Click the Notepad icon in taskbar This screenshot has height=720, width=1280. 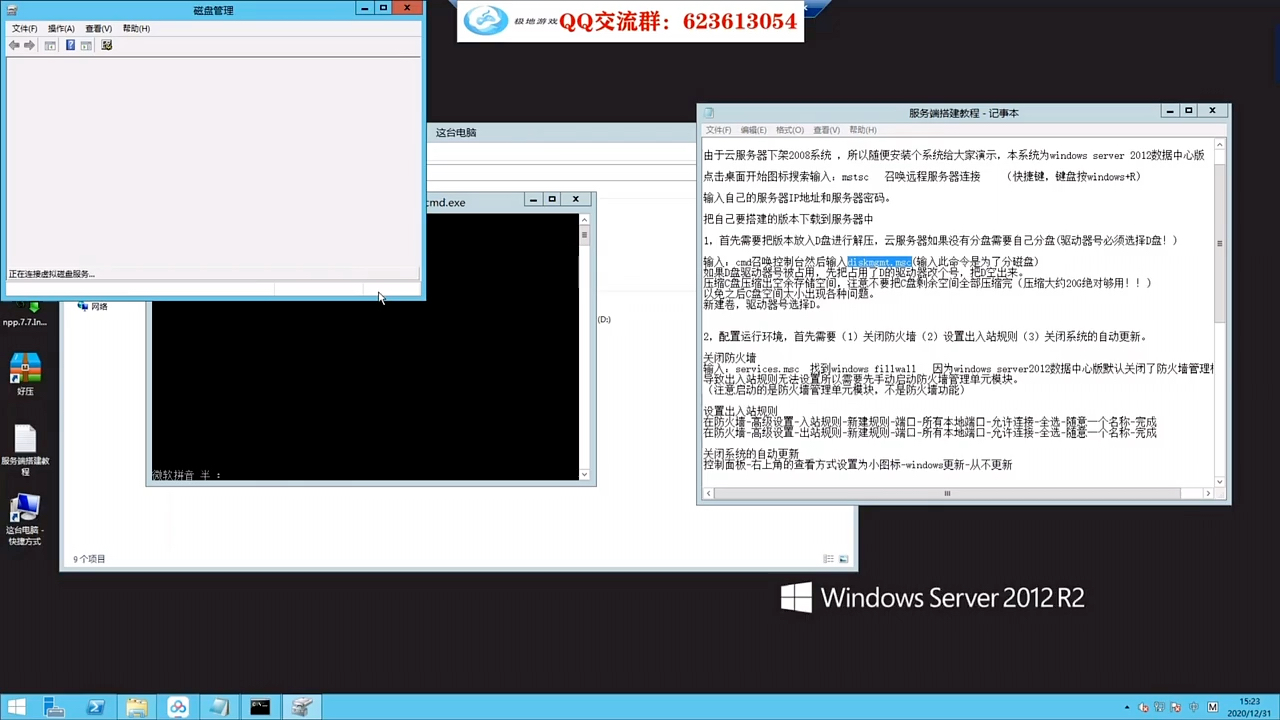point(218,707)
